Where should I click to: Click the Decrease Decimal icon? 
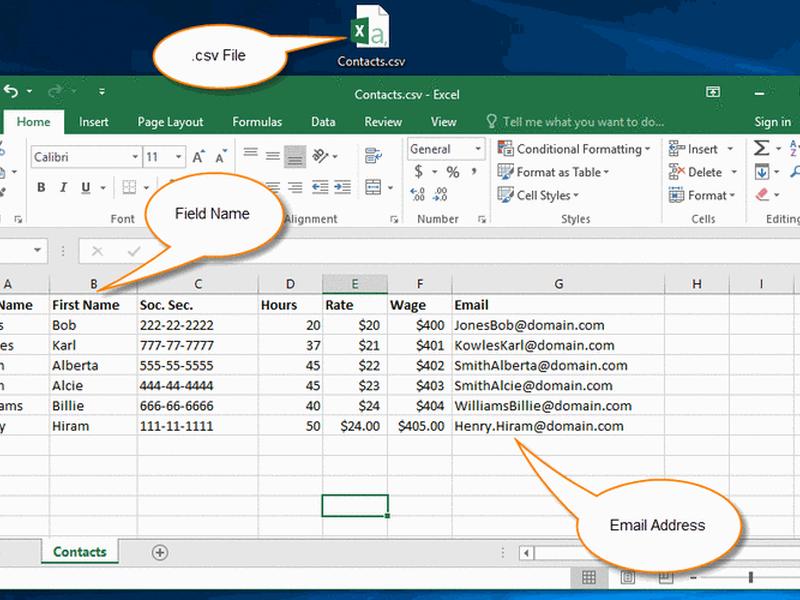coord(440,194)
